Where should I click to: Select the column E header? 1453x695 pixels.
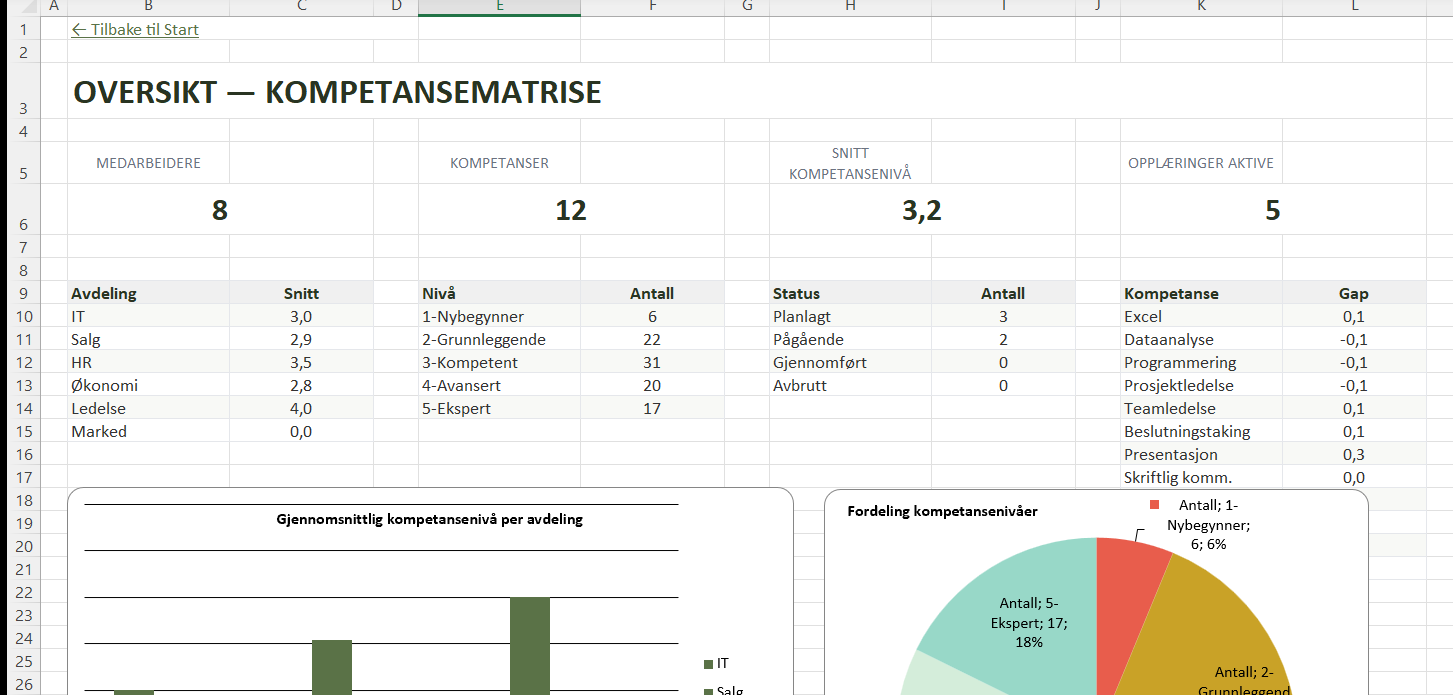click(x=499, y=7)
